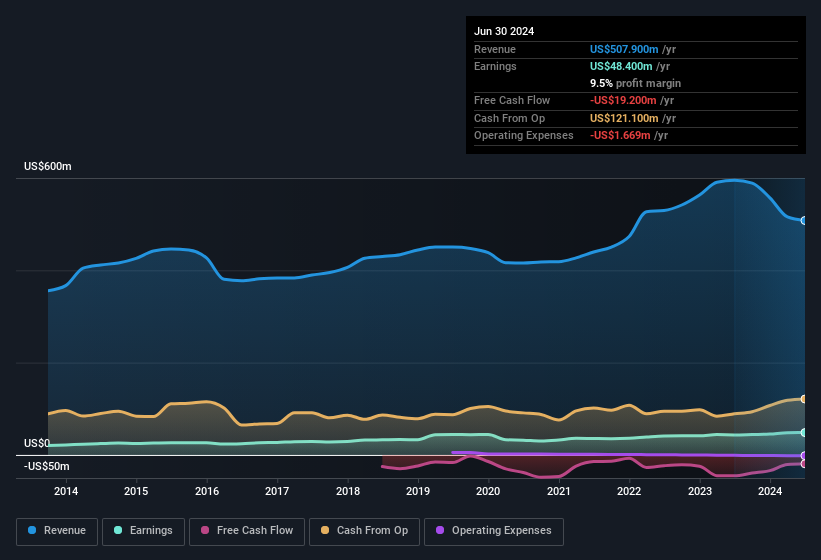Click the US$121.100m cash from op value
Viewport: 821px width, 560px height.
[624, 118]
